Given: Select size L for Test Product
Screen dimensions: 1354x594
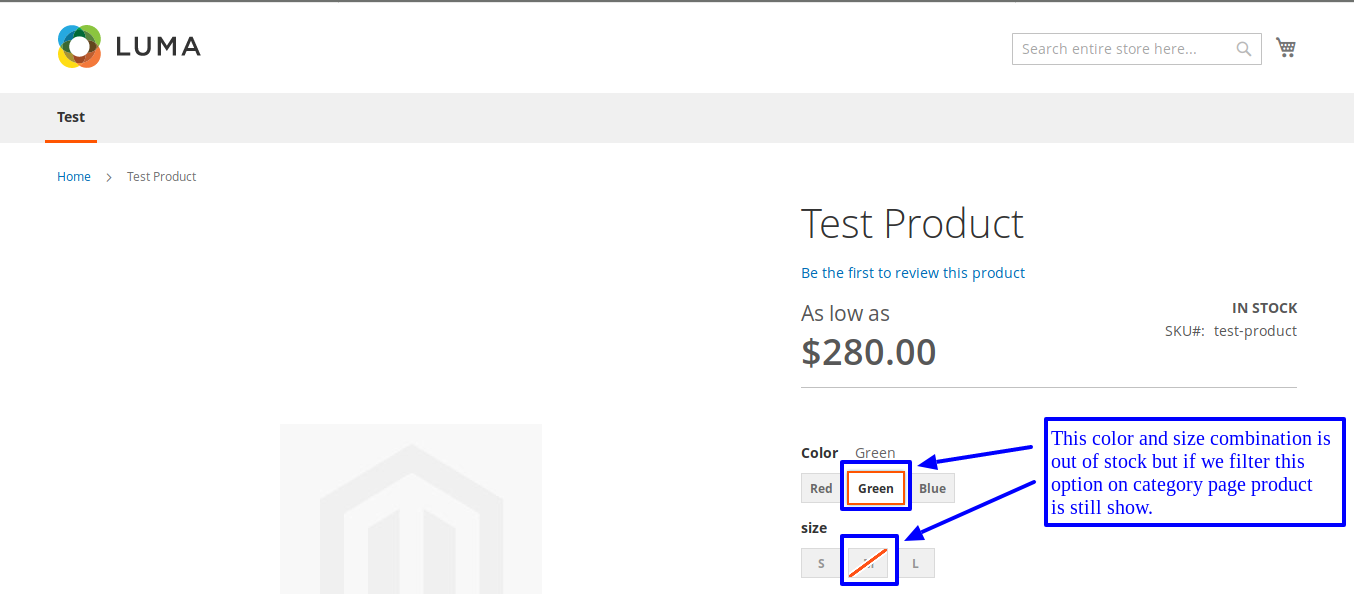Looking at the screenshot, I should tap(915, 562).
